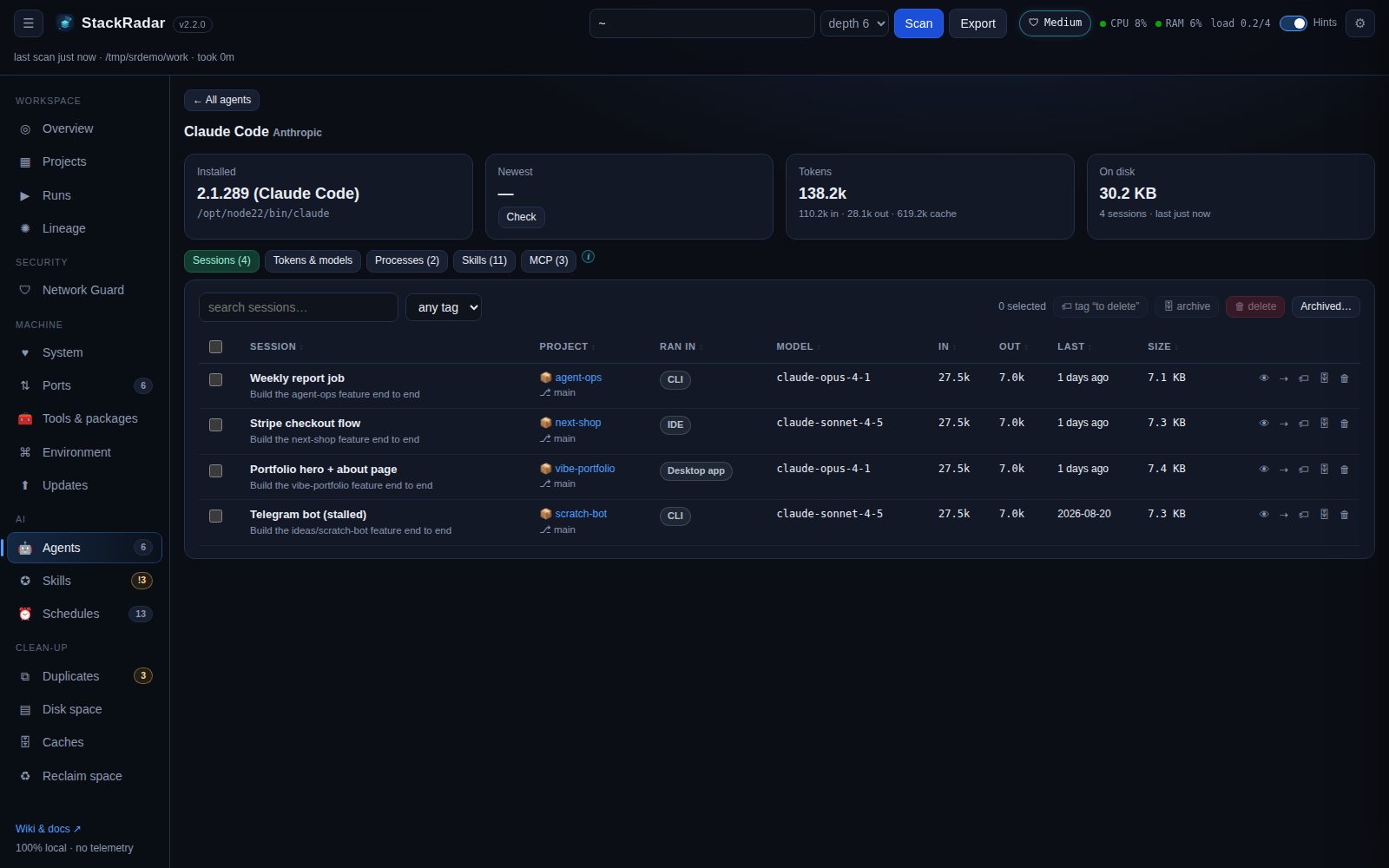Open Network Guard in sidebar
This screenshot has width=1389, height=868.
84,290
